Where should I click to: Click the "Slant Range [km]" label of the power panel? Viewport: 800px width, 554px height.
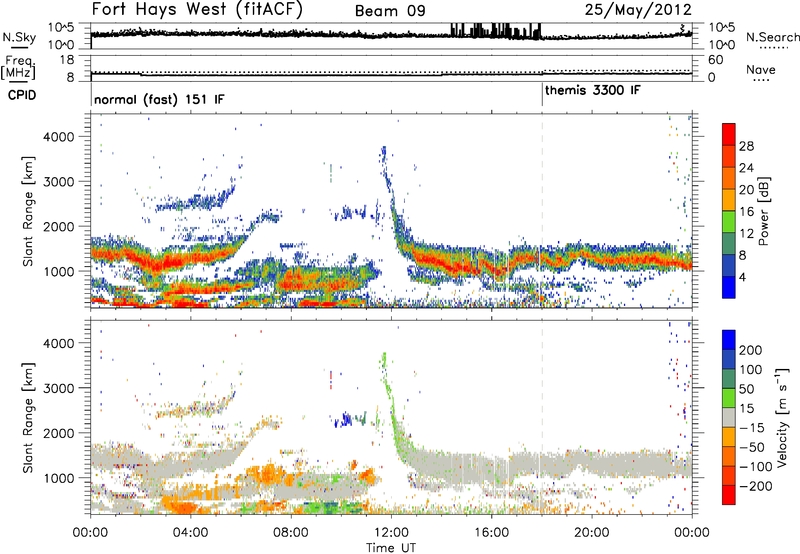[28, 211]
